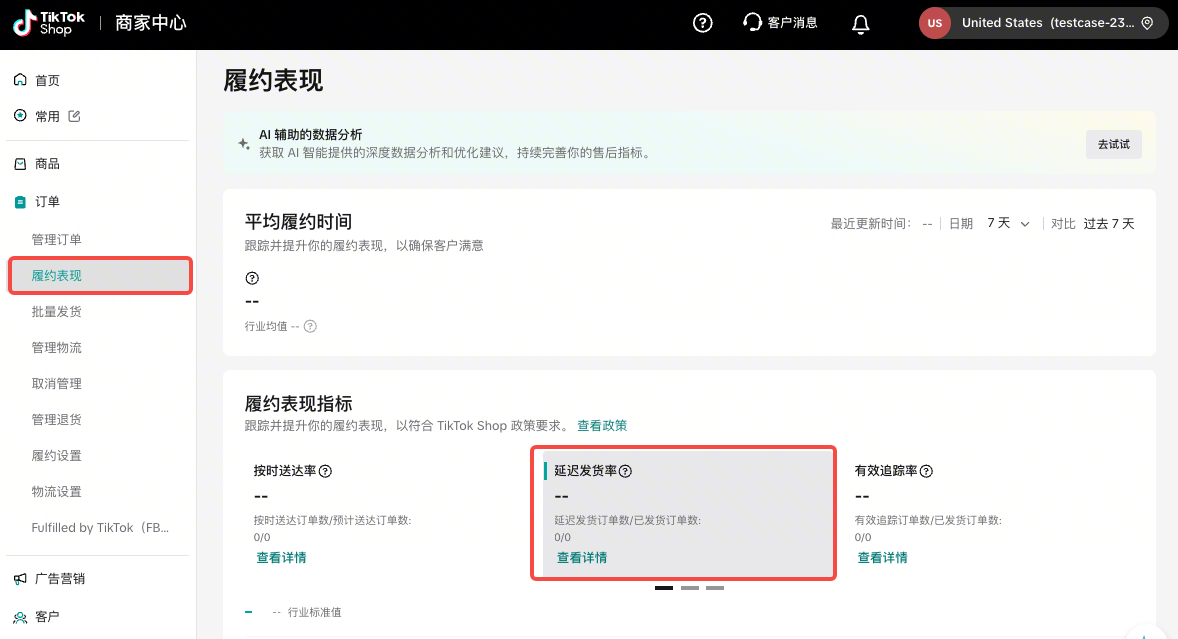Image resolution: width=1178 pixels, height=639 pixels.
Task: Open the notifications bell
Action: 860,24
